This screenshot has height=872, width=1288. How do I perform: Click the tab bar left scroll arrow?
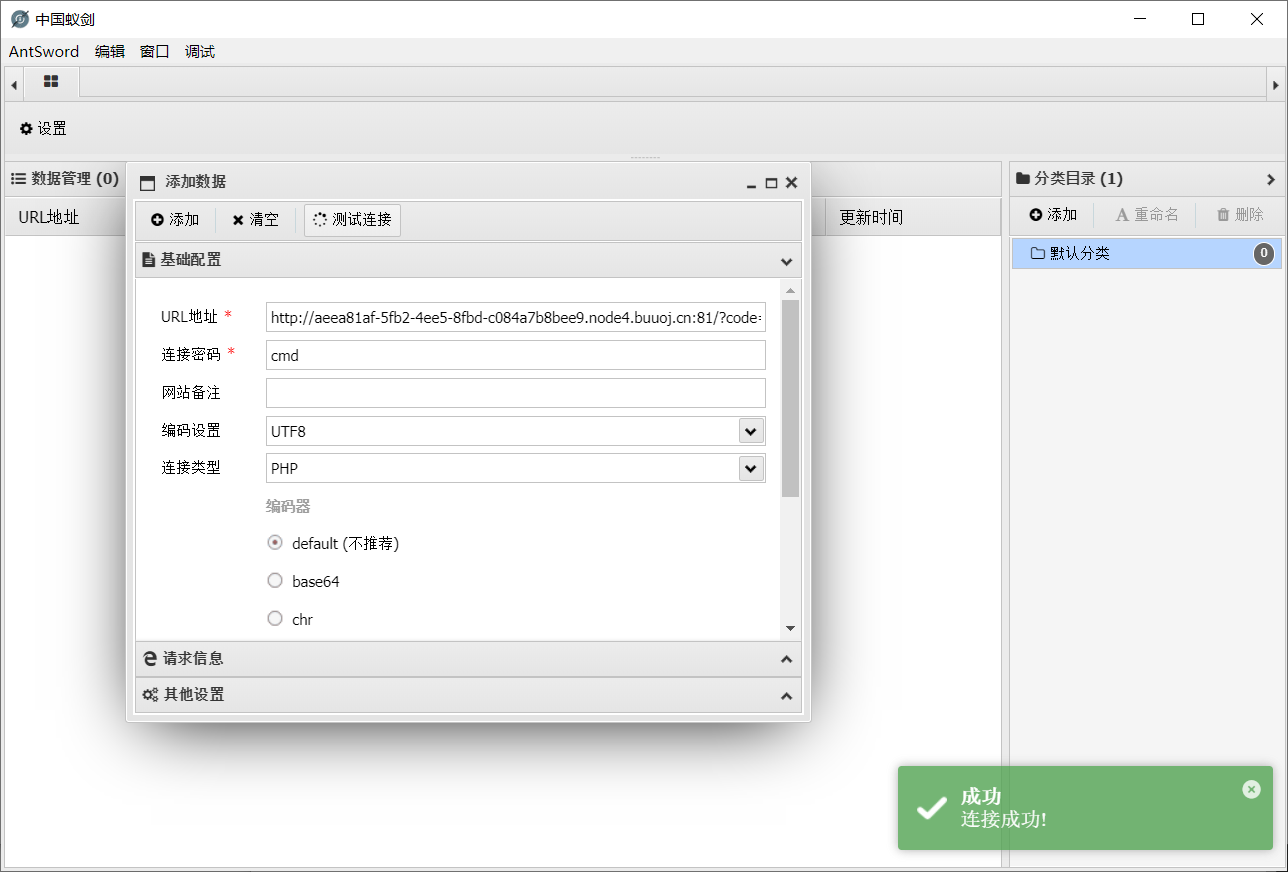(14, 85)
